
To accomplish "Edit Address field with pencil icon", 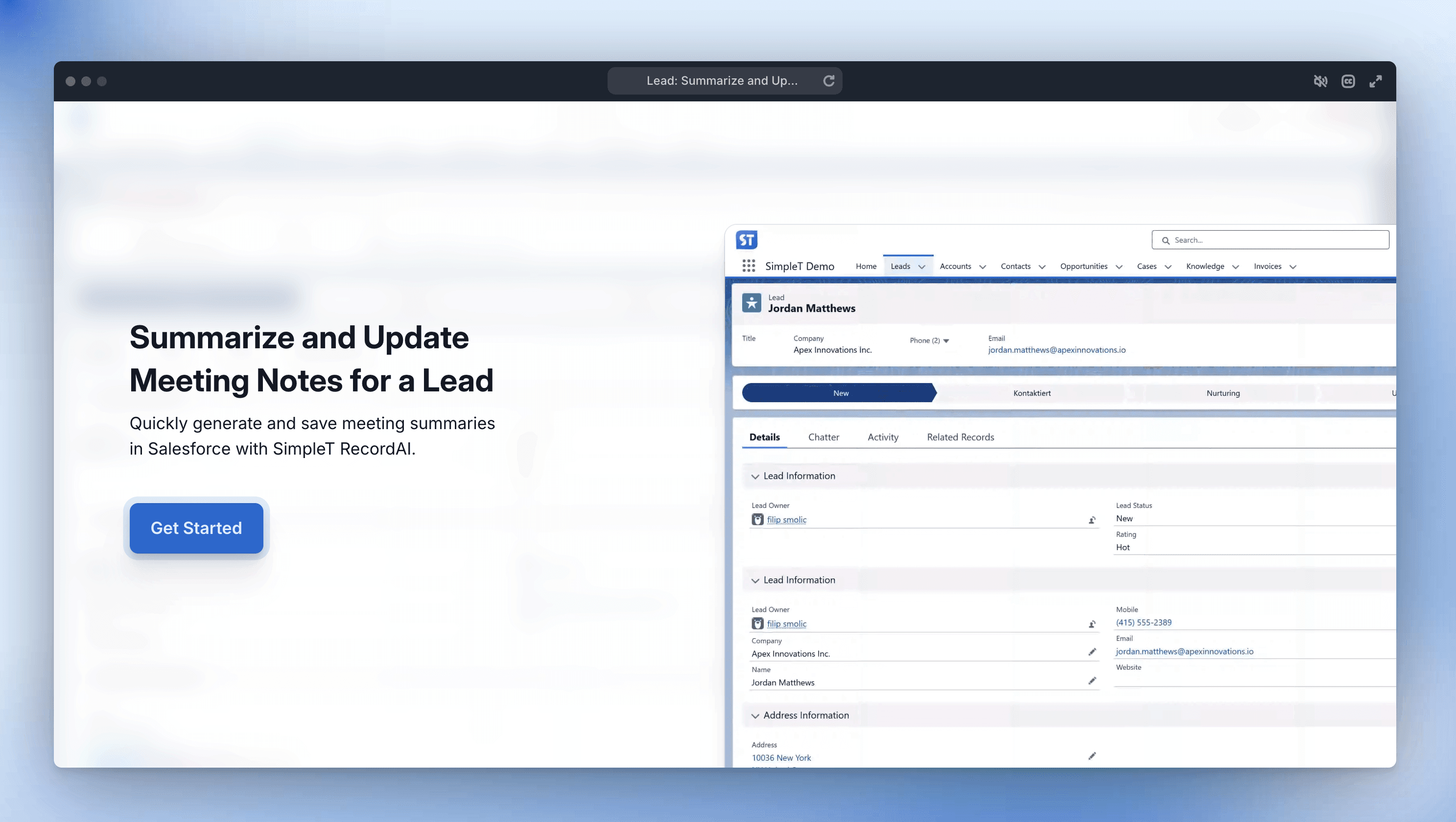I will pos(1092,756).
